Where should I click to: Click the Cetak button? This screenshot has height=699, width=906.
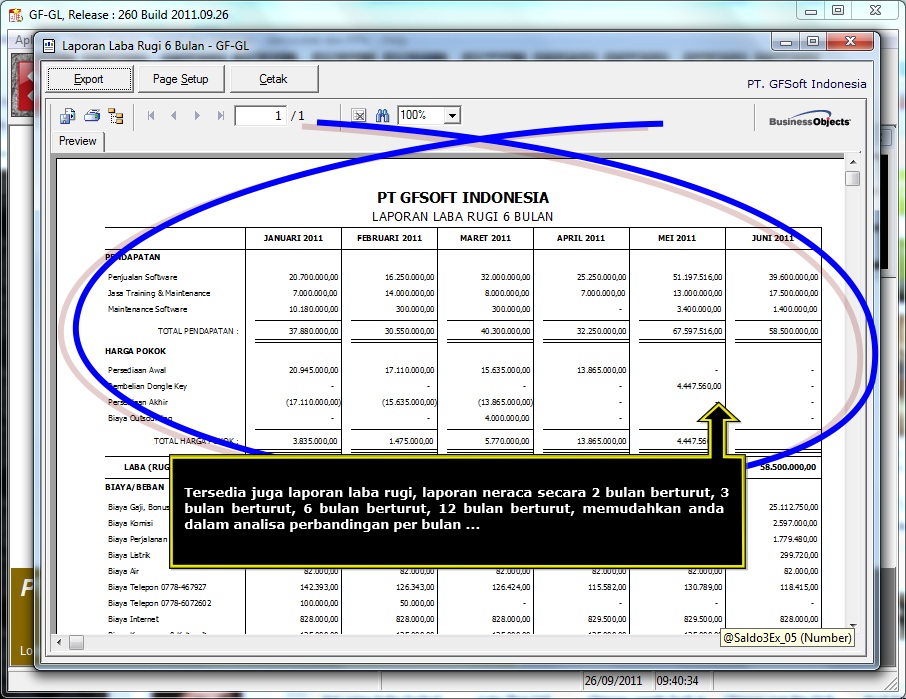(x=274, y=79)
